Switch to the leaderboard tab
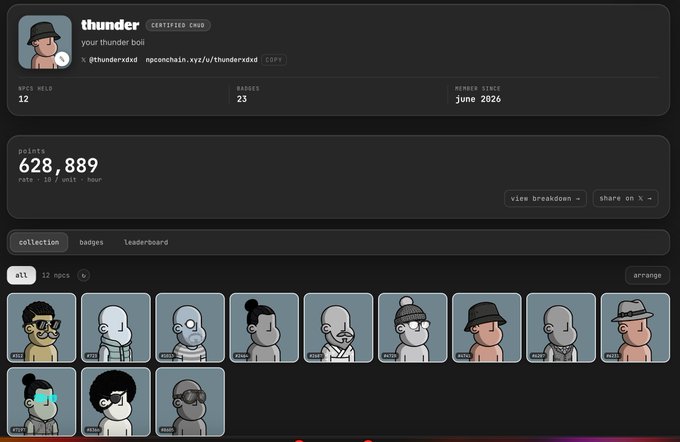Image resolution: width=680 pixels, height=442 pixels. point(146,242)
